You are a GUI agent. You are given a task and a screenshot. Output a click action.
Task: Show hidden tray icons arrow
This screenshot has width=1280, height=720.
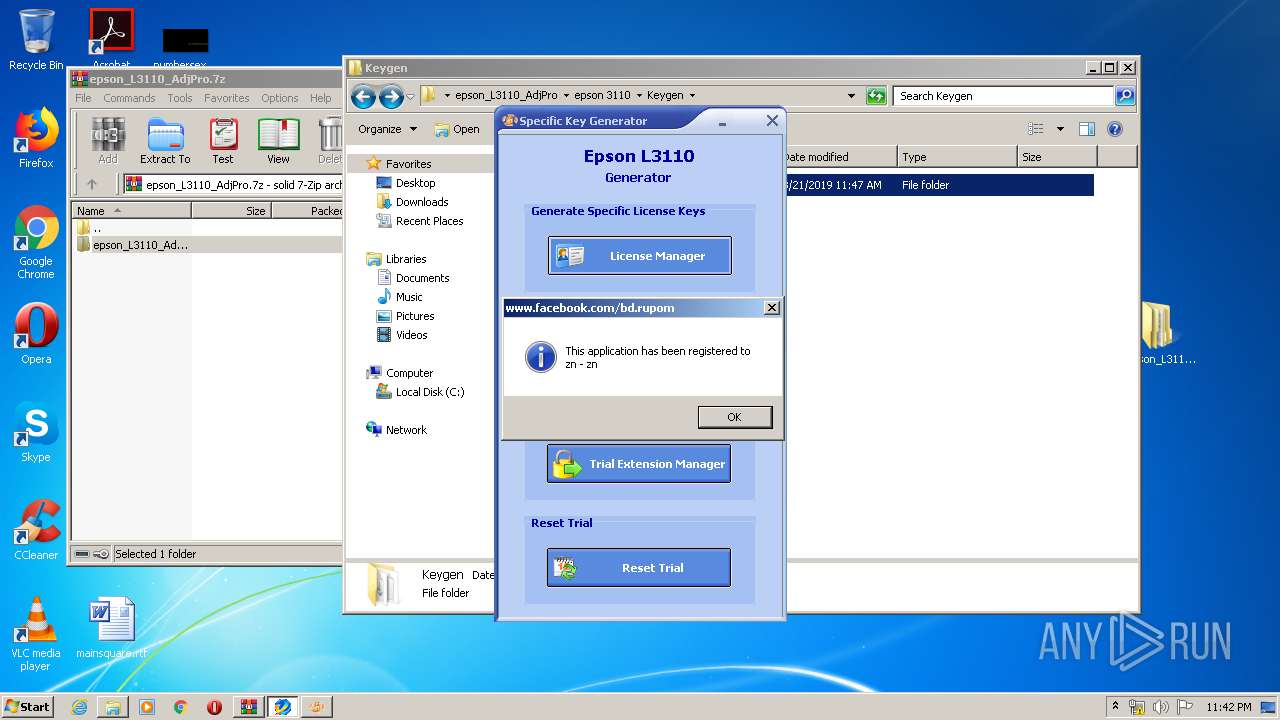(x=1115, y=706)
